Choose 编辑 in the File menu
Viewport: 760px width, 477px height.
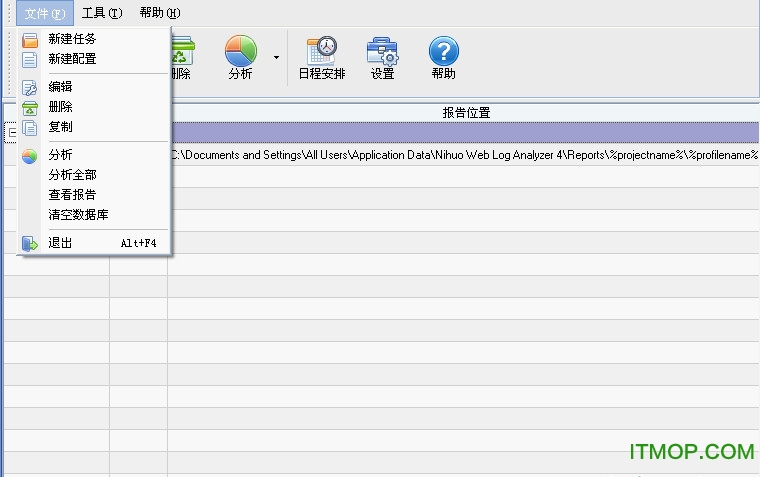(60, 87)
